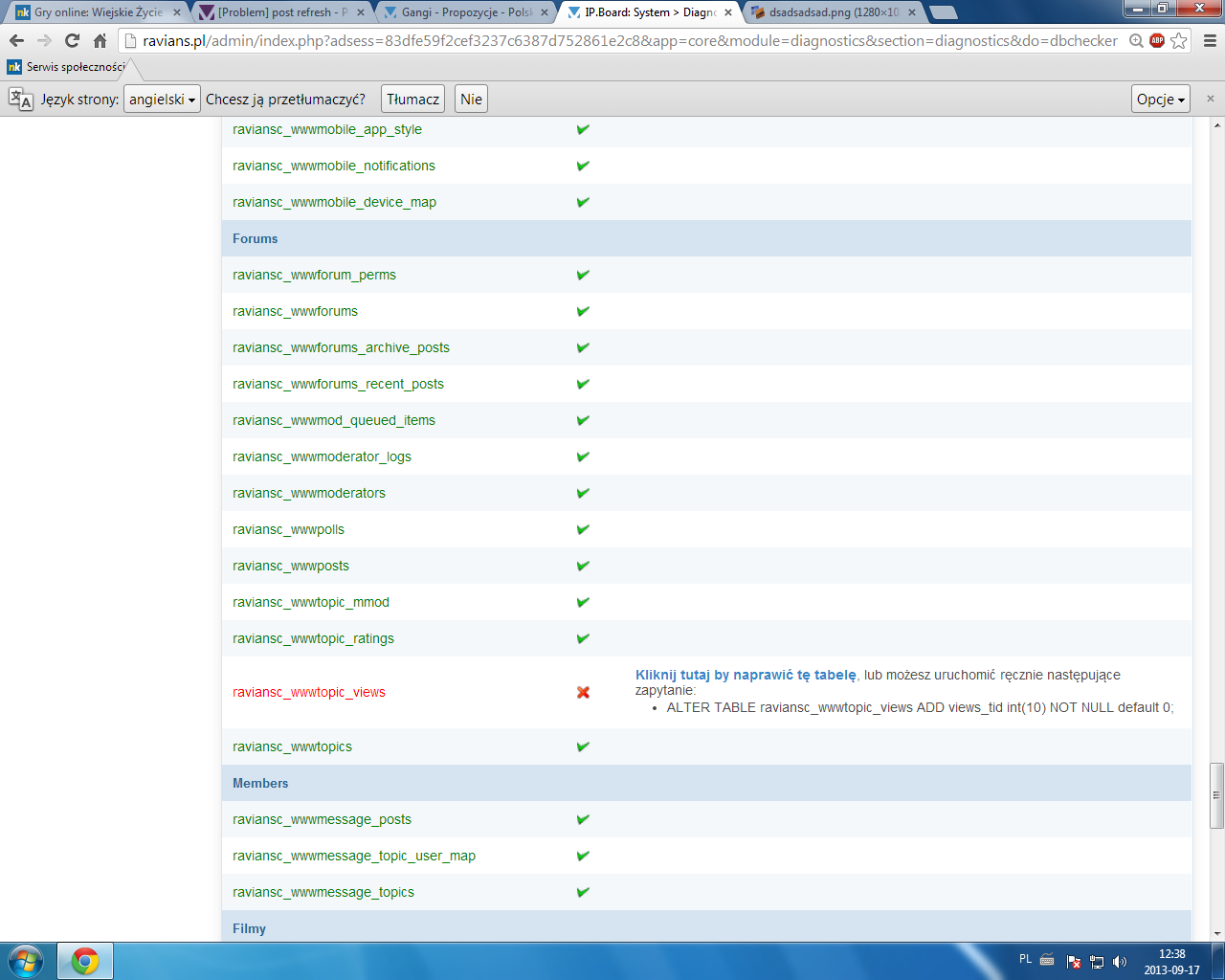Image resolution: width=1225 pixels, height=980 pixels.
Task: Go to the browser home icon
Action: tap(100, 41)
